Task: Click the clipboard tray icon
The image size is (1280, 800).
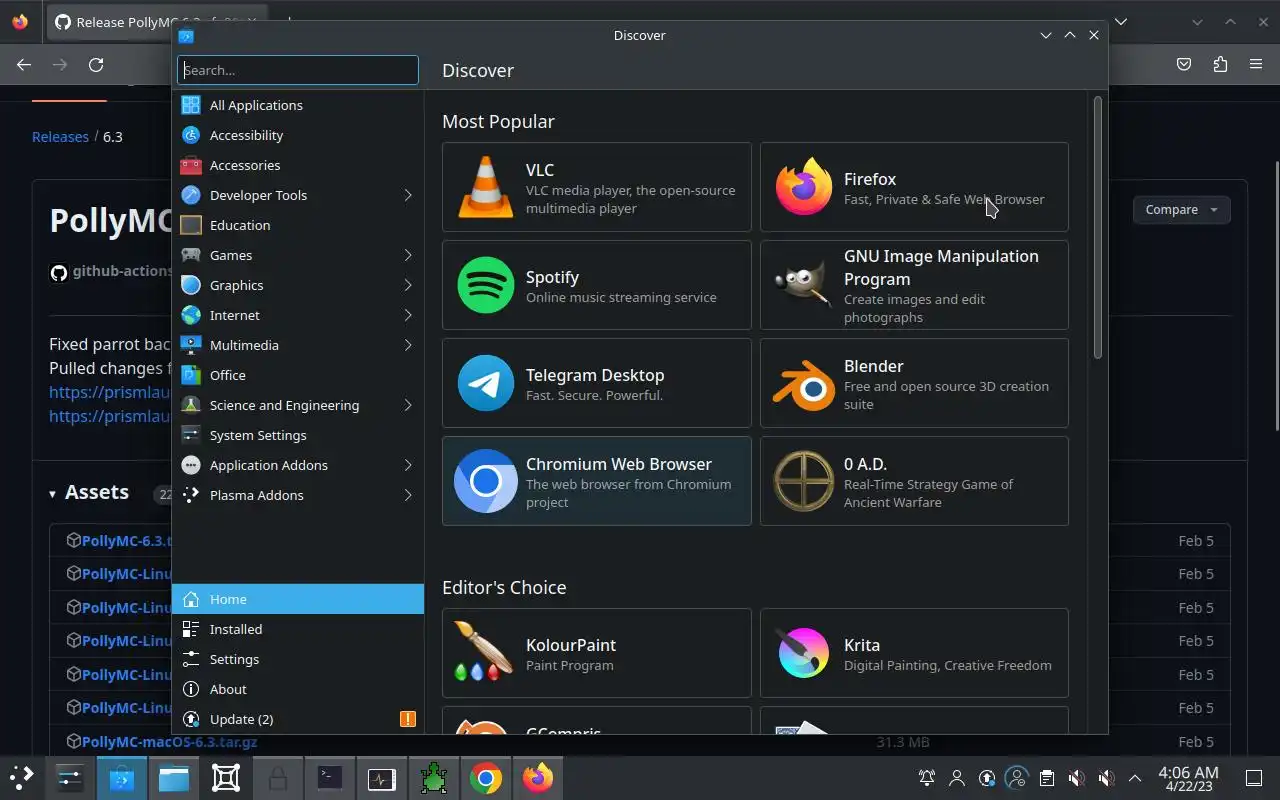Action: pos(1047,778)
